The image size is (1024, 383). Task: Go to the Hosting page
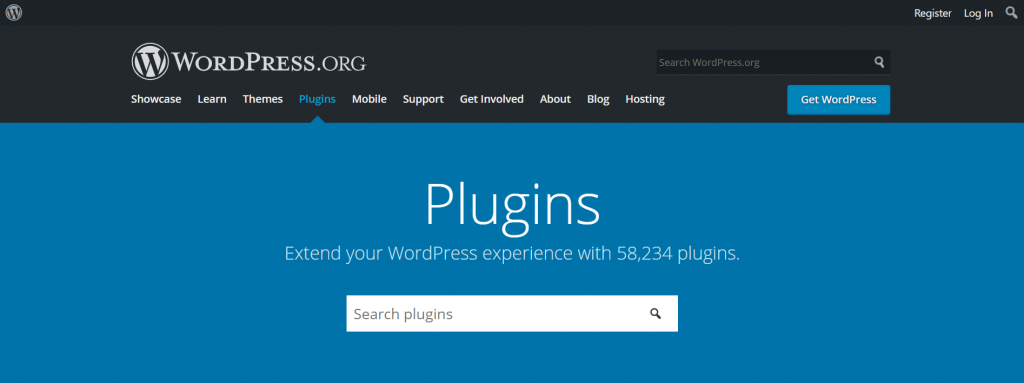(x=645, y=99)
